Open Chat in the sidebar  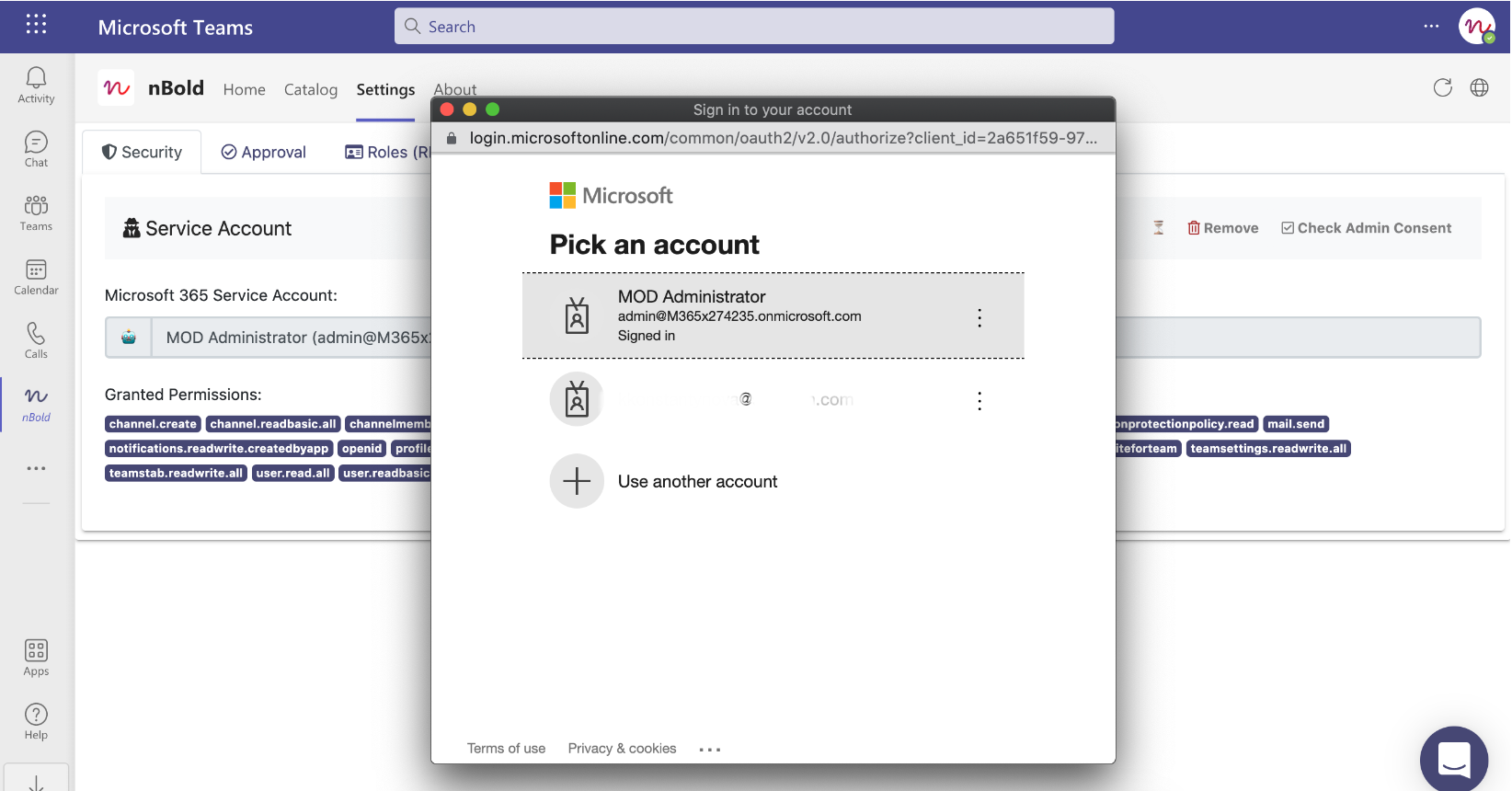pyautogui.click(x=36, y=149)
